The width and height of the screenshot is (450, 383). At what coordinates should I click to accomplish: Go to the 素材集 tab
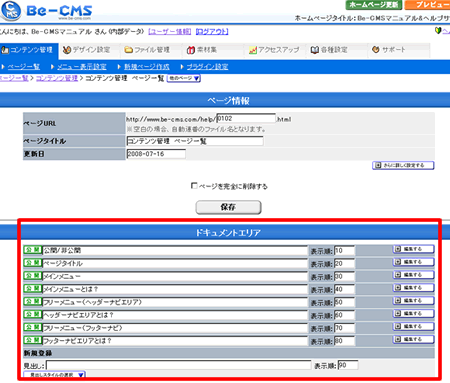click(x=202, y=50)
